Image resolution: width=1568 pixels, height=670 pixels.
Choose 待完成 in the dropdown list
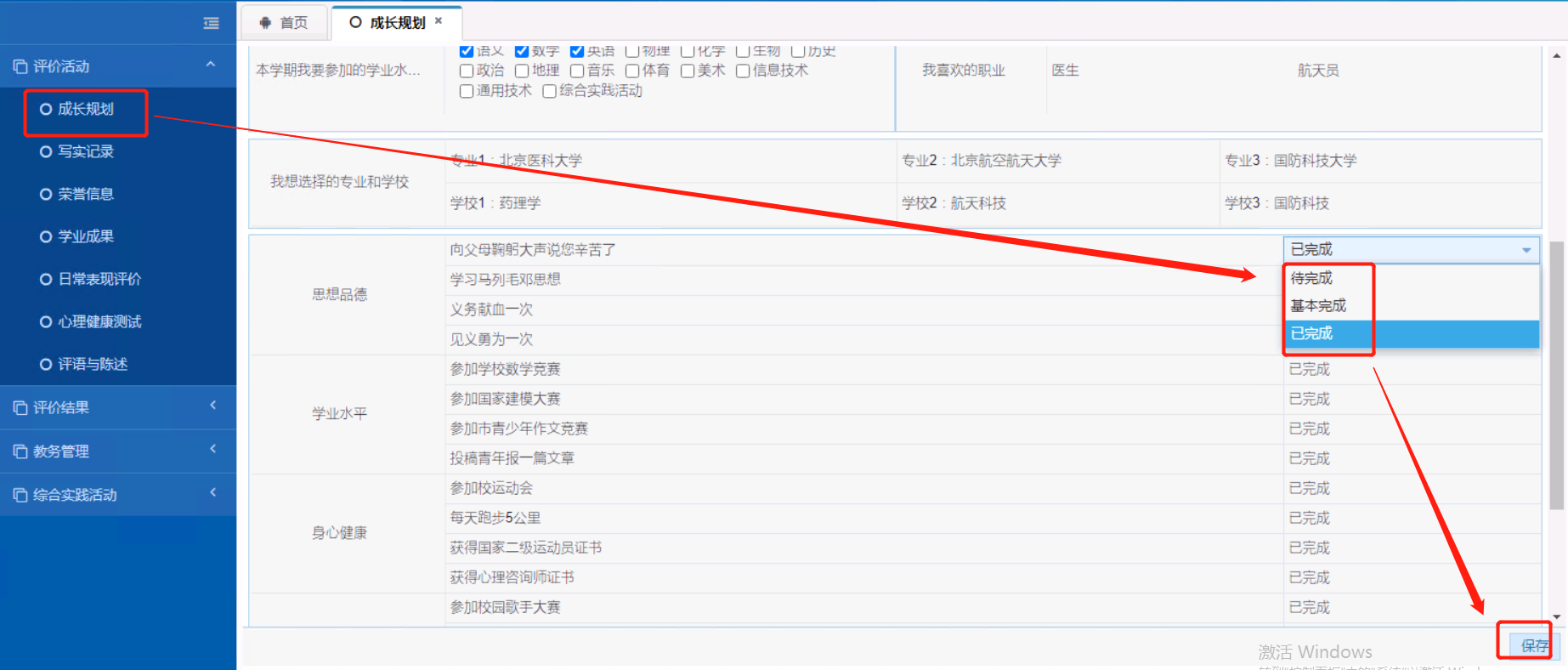tap(1411, 278)
